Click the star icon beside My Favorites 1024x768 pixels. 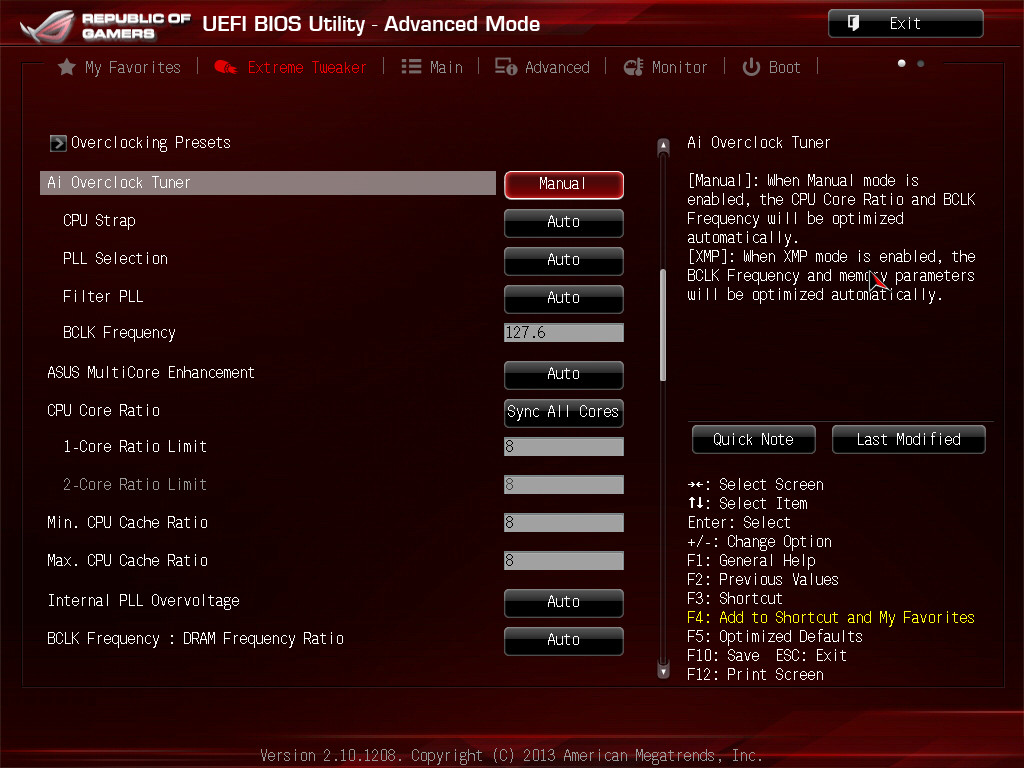point(67,67)
